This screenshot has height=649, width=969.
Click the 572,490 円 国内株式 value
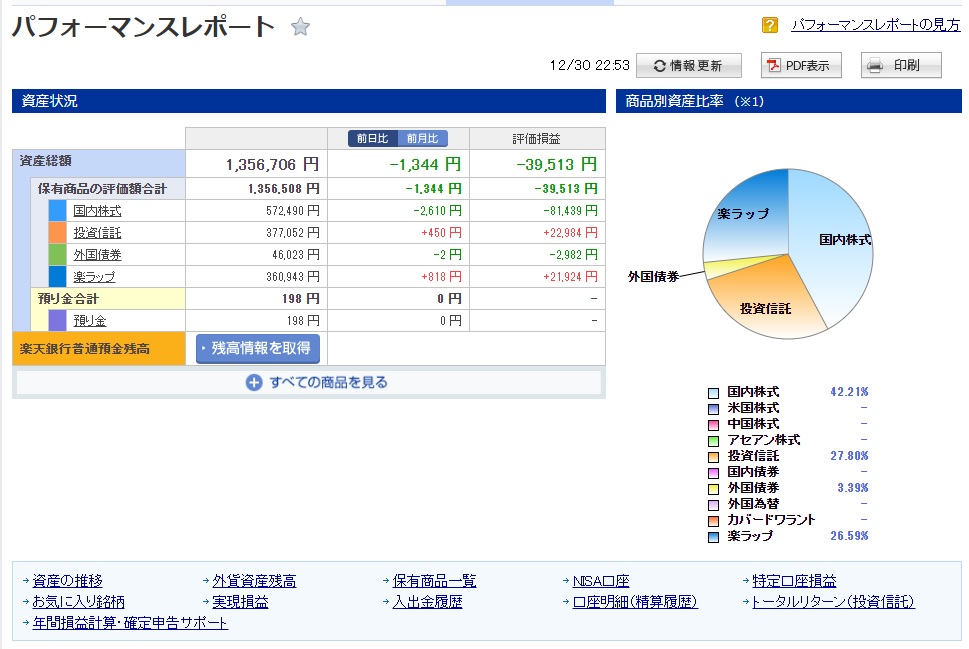click(x=293, y=211)
